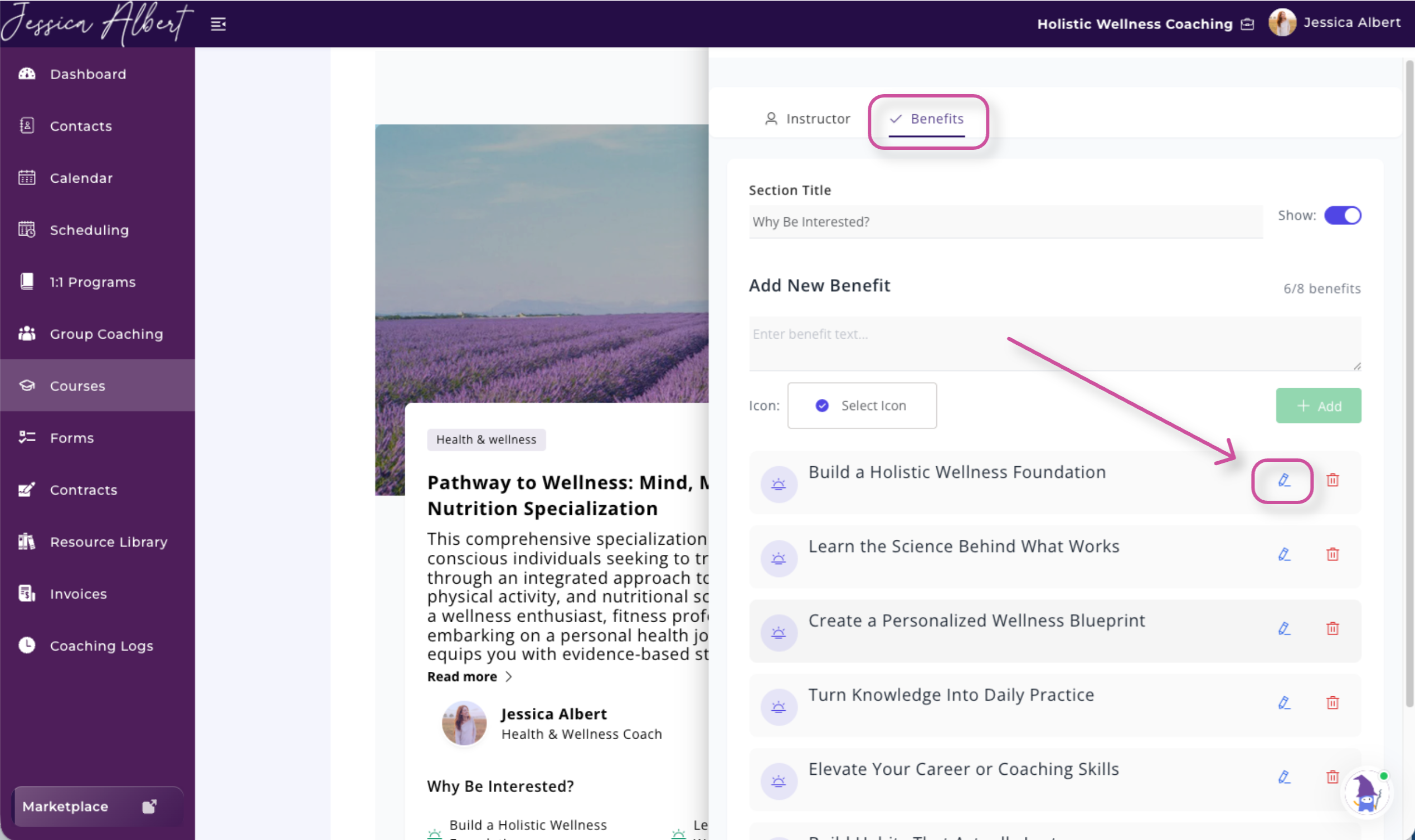This screenshot has height=840, width=1415.
Task: Click the Coaching Logs clock icon
Action: 27,645
